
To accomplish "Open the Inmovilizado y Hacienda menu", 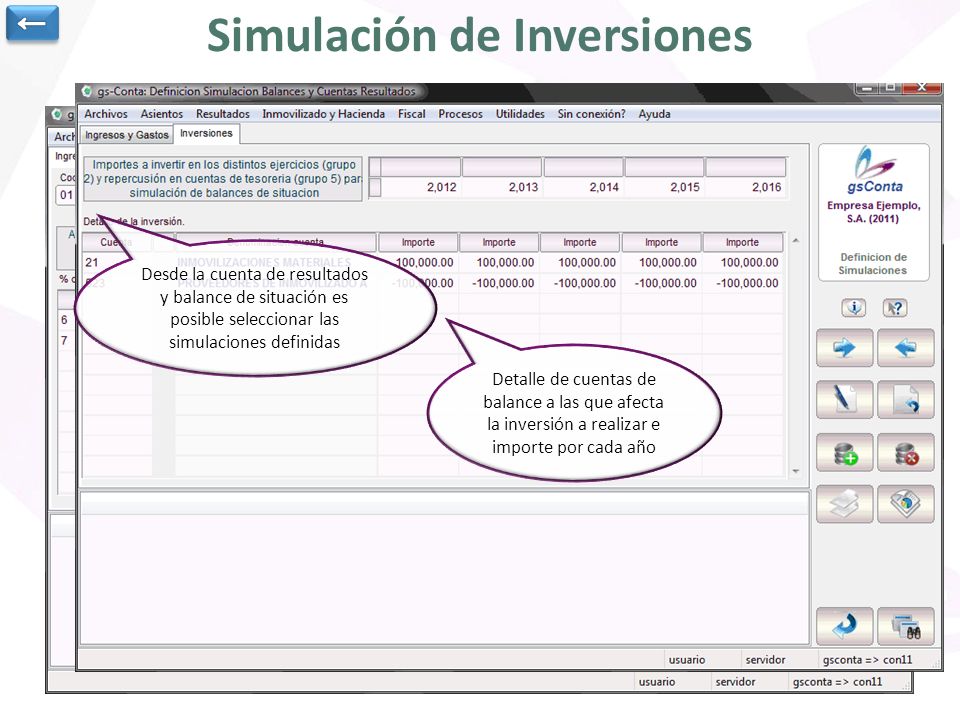I will pos(323,114).
